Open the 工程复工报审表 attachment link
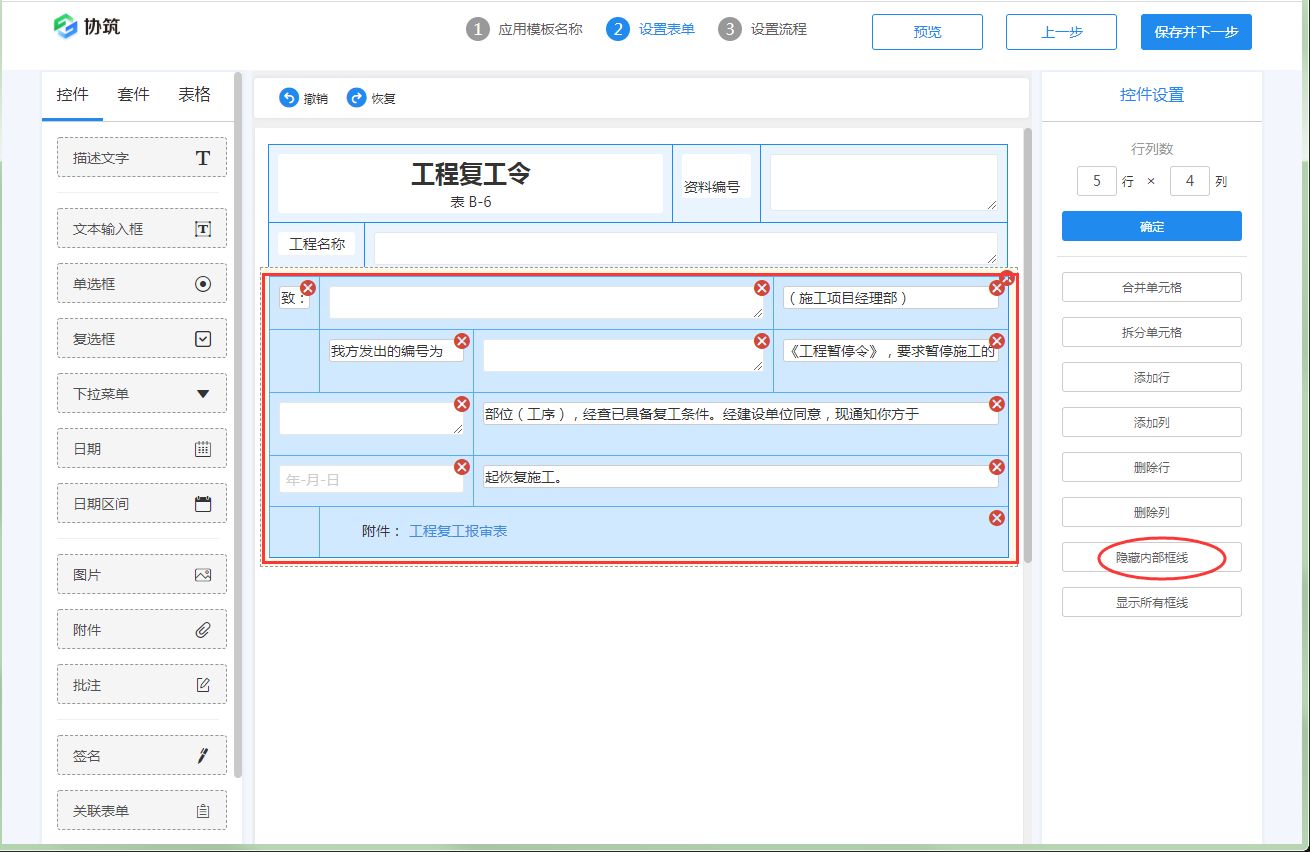The height and width of the screenshot is (852, 1310). [x=458, y=531]
